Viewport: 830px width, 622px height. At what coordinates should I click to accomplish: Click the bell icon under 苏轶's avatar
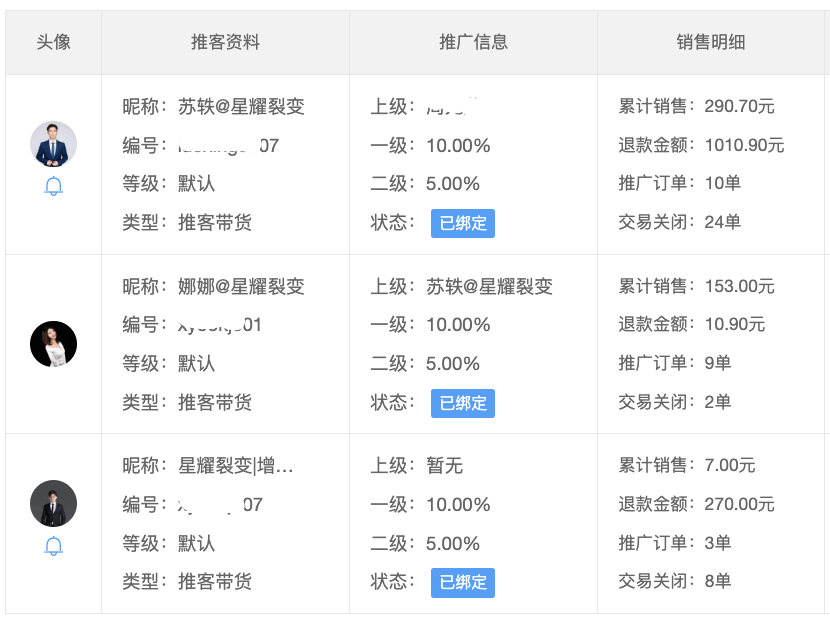point(54,187)
